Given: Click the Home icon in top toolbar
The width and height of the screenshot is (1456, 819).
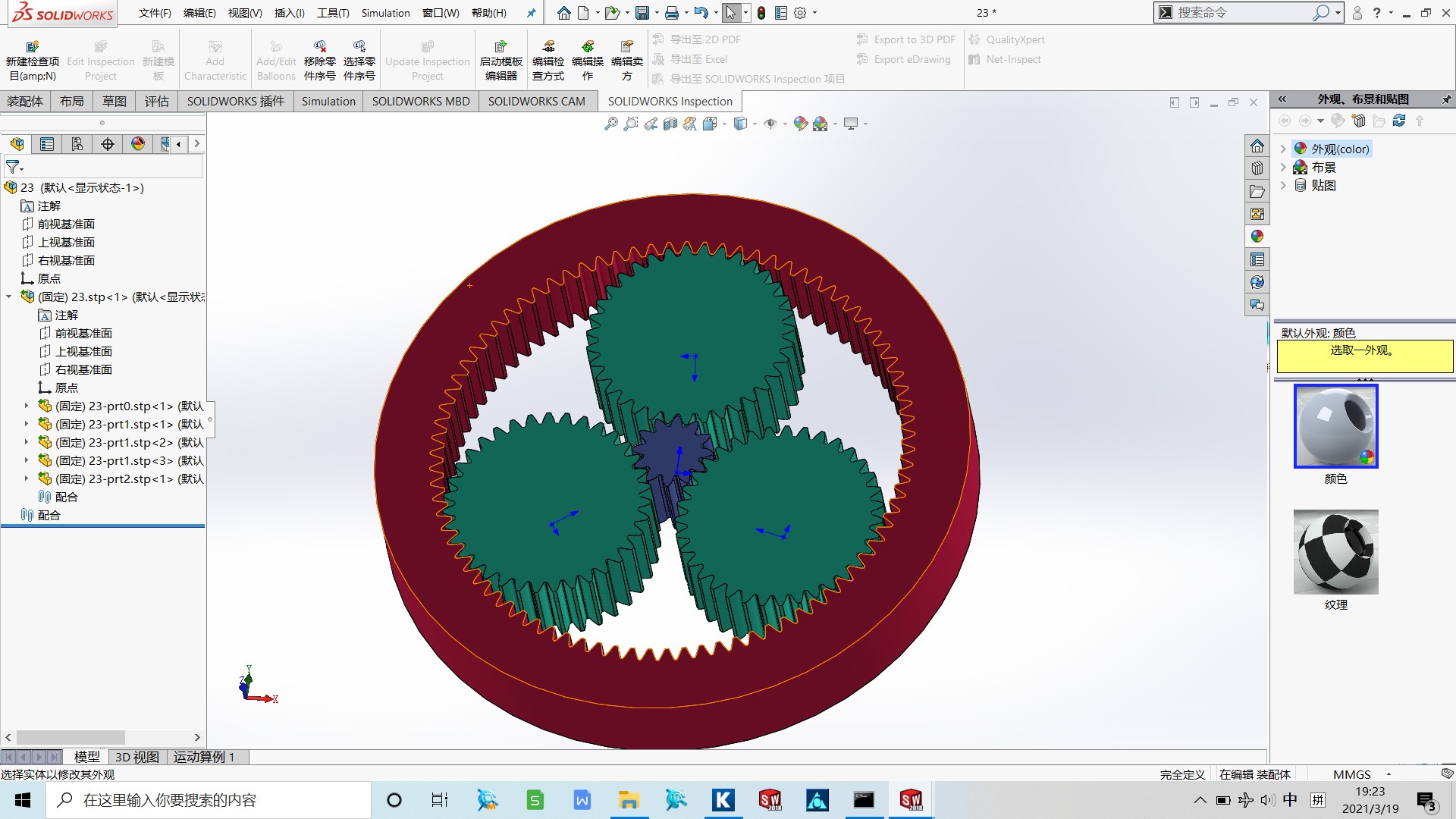Looking at the screenshot, I should [x=563, y=13].
